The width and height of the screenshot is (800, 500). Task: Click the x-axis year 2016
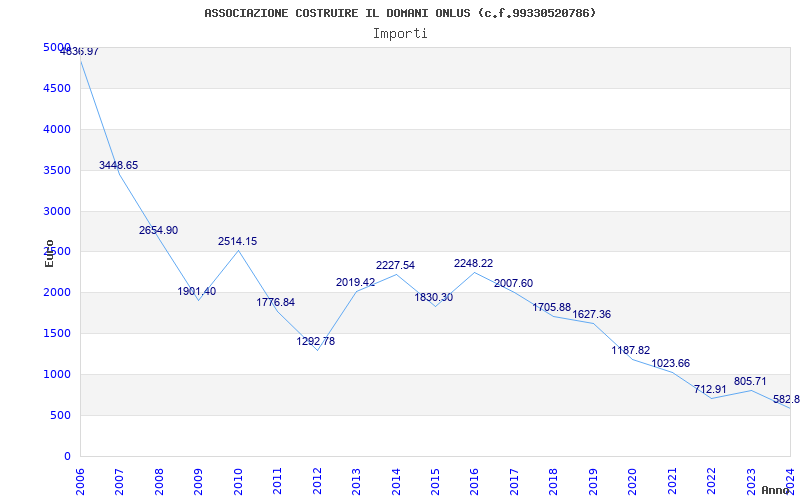474,481
